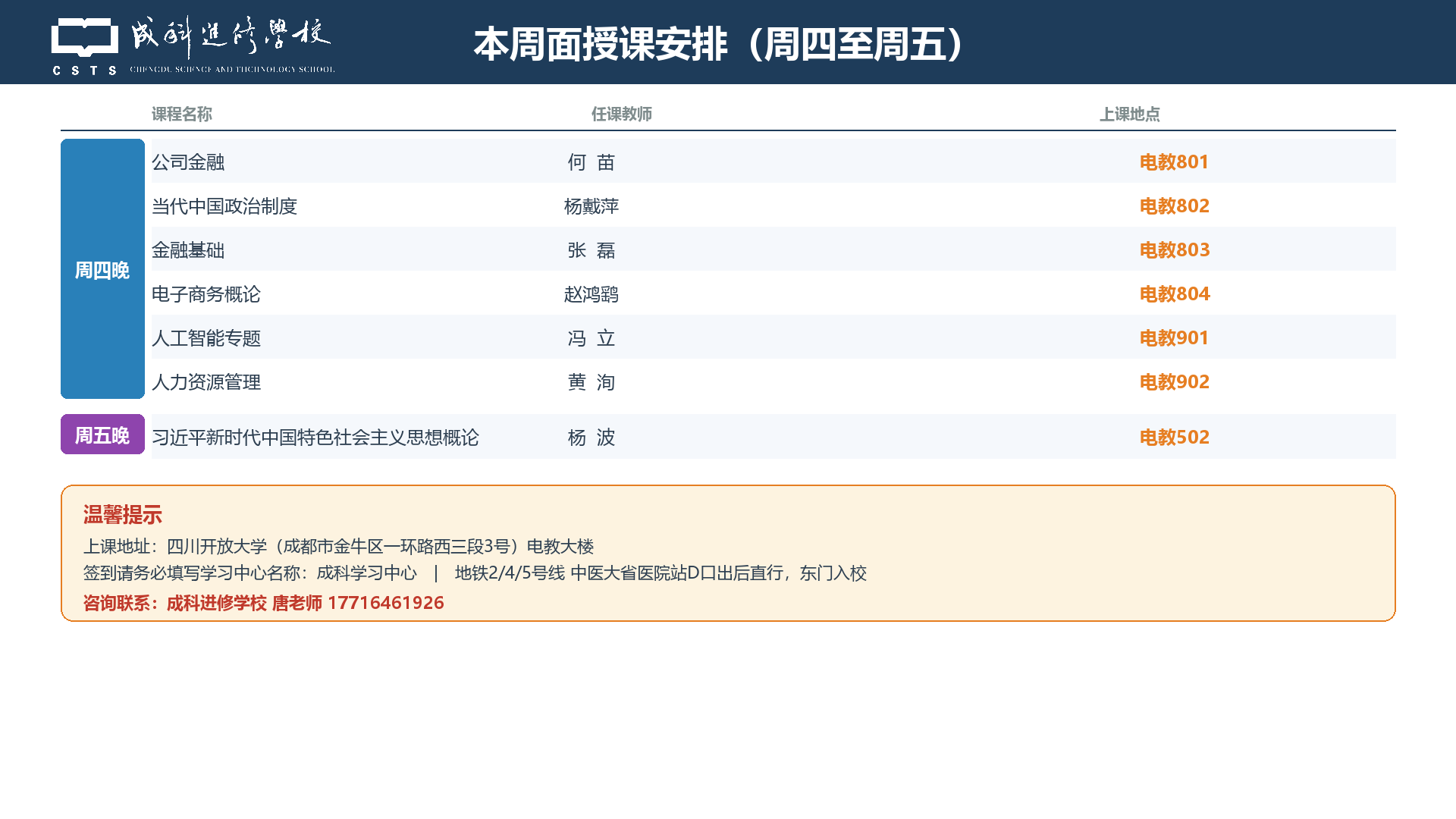Image resolution: width=1456 pixels, height=819 pixels.
Task: Select course name 公司金融
Action: coord(188,162)
